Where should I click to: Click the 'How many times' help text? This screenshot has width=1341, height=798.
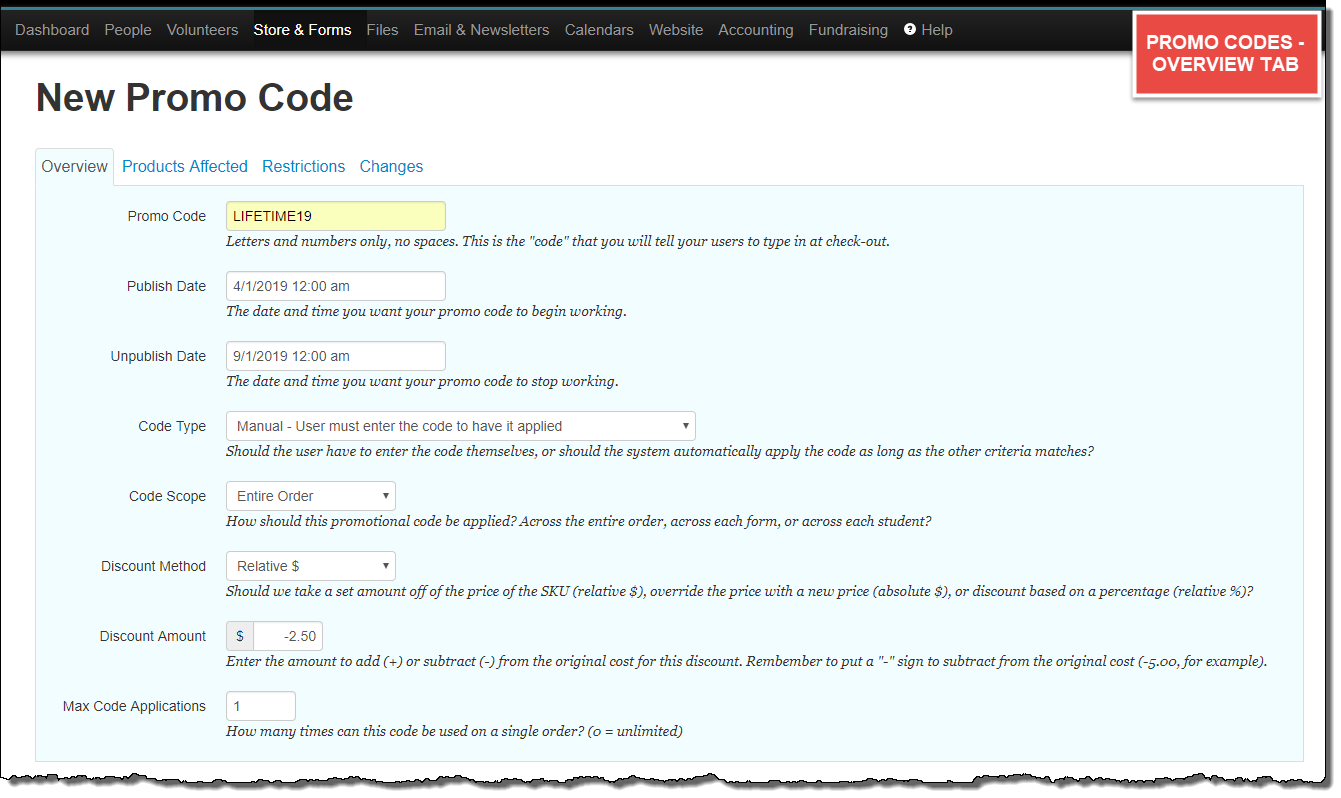coord(455,731)
